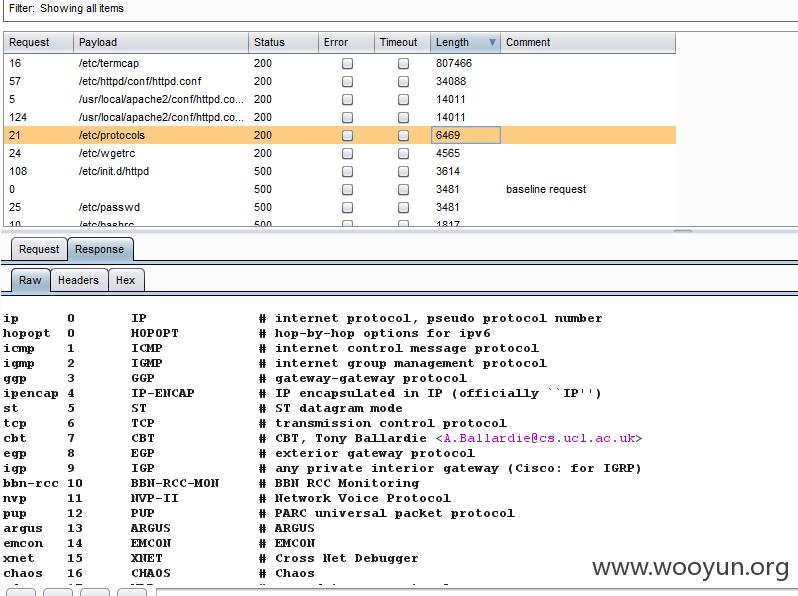This screenshot has height=596, width=798.
Task: Sort by the Timeout column header
Action: 403,42
